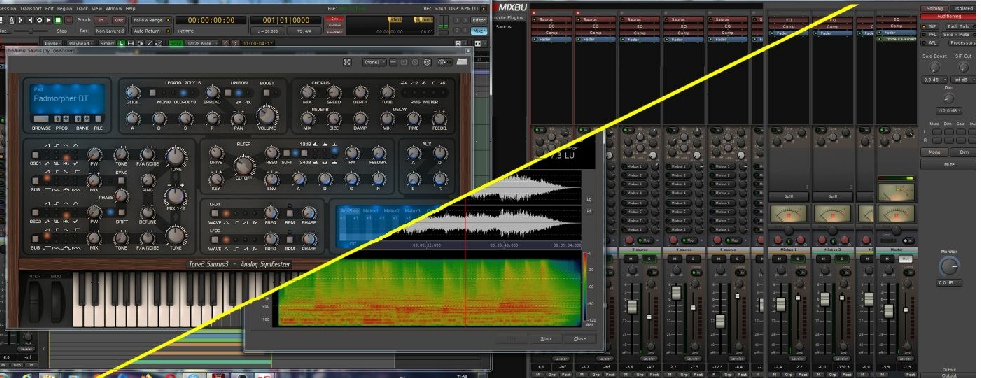The image size is (981, 378).
Task: Click the Editor button at top right of editor
Action: tap(478, 20)
